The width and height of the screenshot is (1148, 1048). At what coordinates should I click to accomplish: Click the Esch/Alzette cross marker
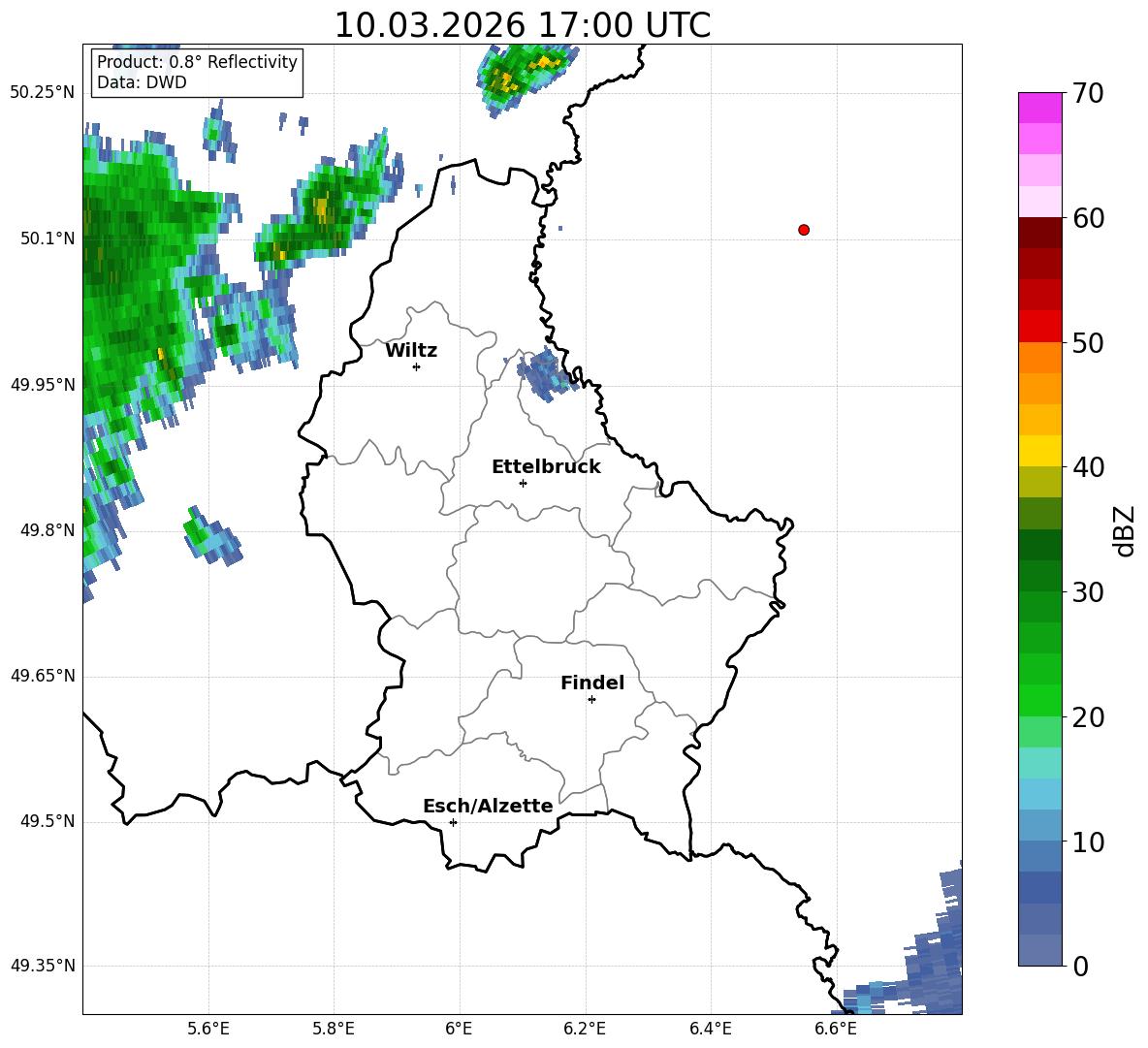coord(453,822)
